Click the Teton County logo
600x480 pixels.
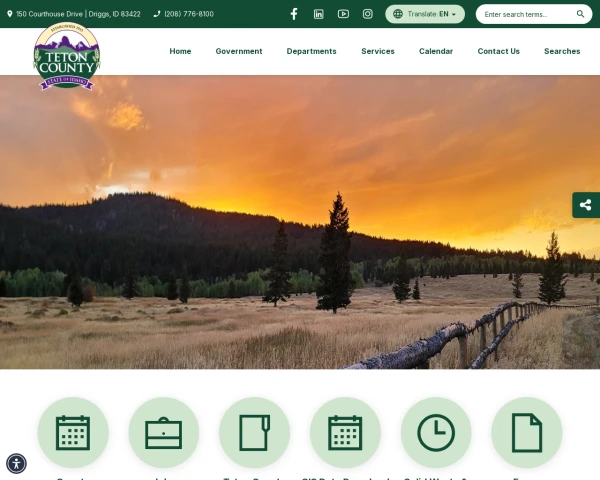tap(67, 57)
